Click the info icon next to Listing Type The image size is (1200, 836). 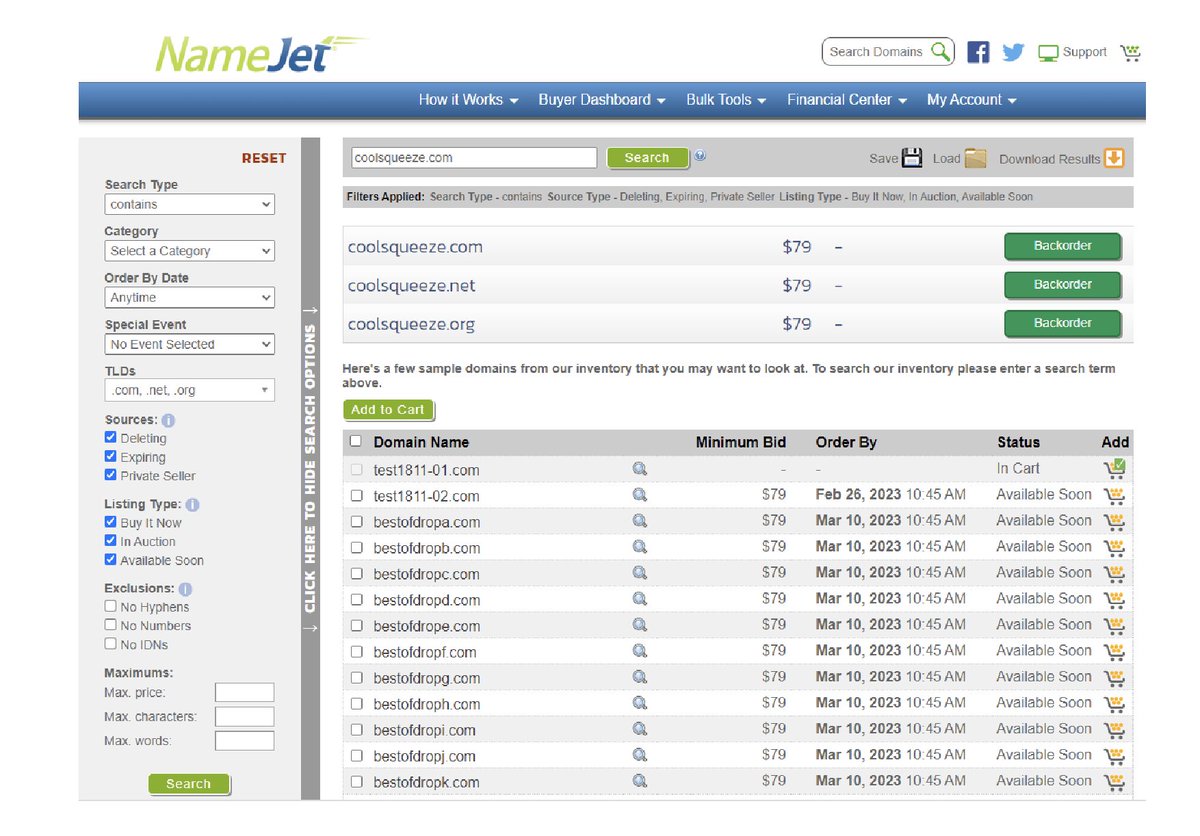(192, 505)
